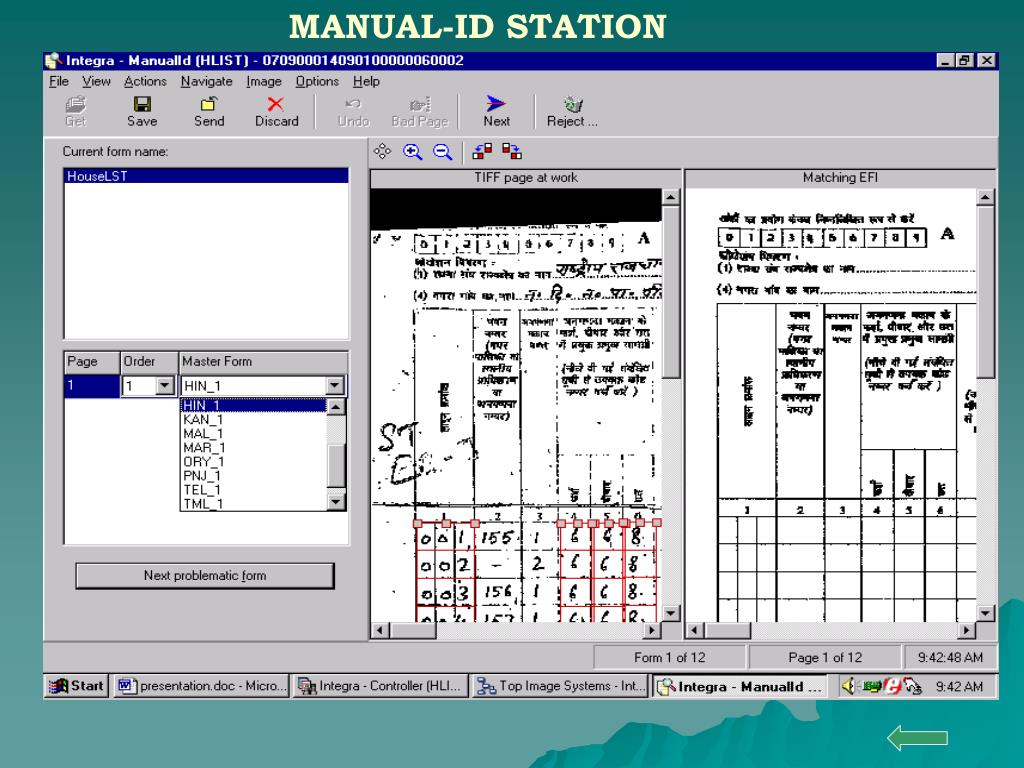Click the Next problematic form button

205,575
